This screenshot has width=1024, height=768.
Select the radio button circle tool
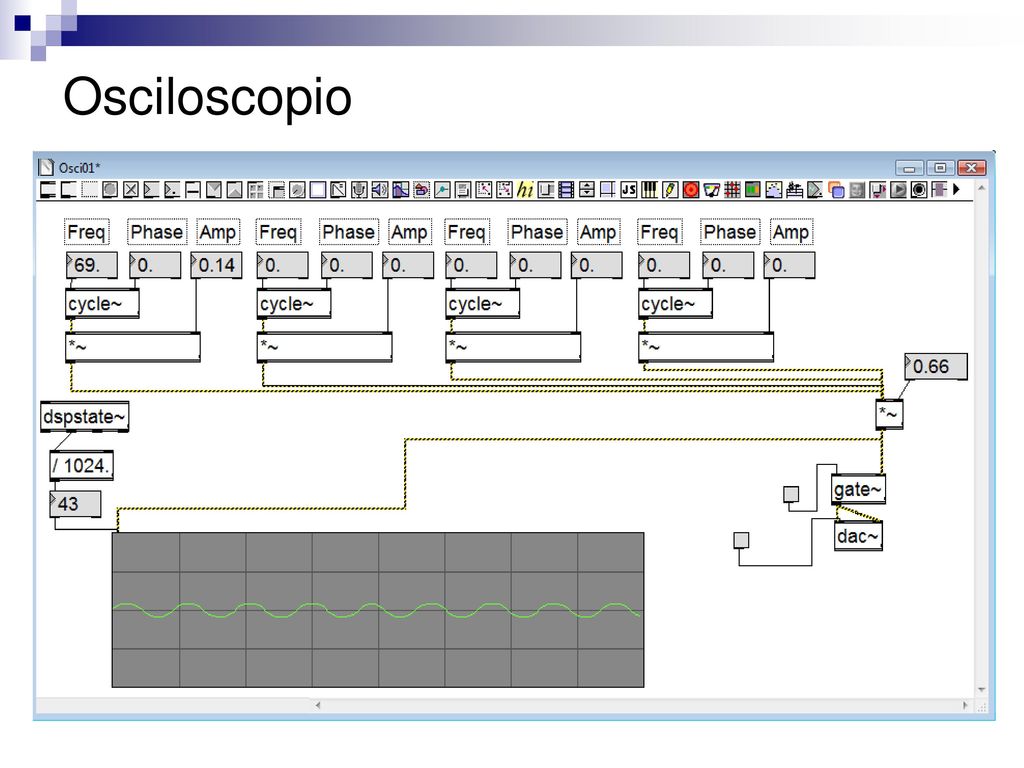coord(919,190)
